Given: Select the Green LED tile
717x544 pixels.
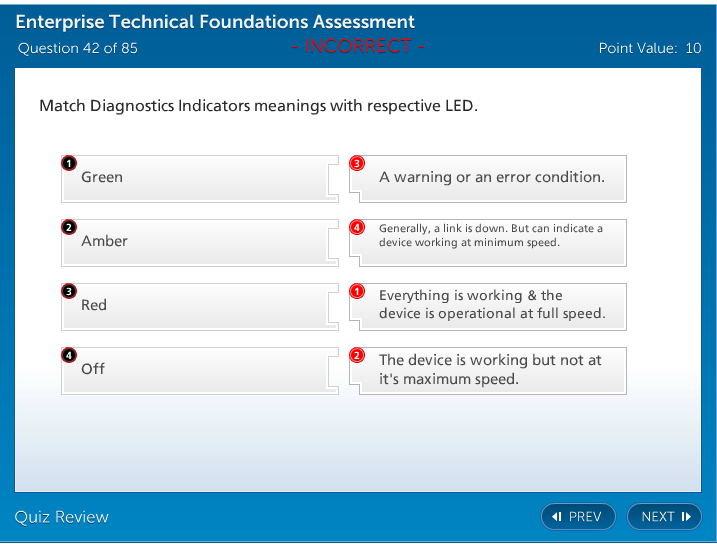Looking at the screenshot, I should 195,178.
